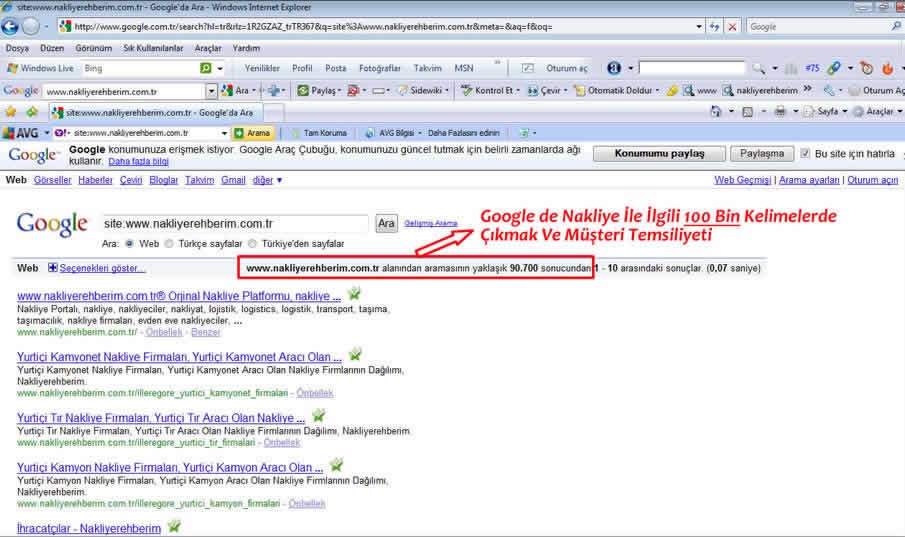Image resolution: width=905 pixels, height=537 pixels.
Task: Check the 'Bu site için hatırla' checkbox
Action: [805, 154]
